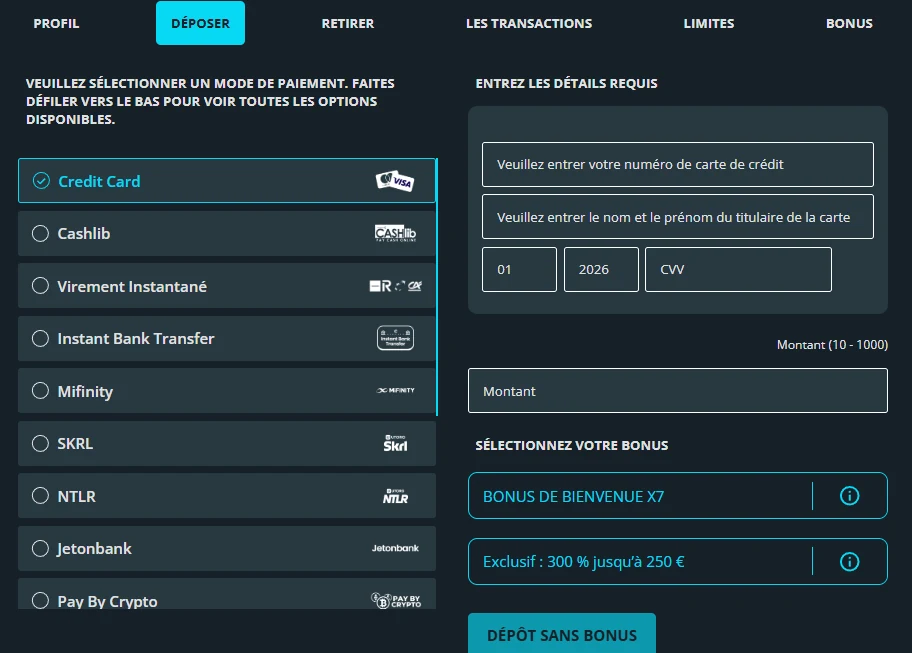Go to the Retirer tab
Screen dimensions: 912x653
coord(348,23)
